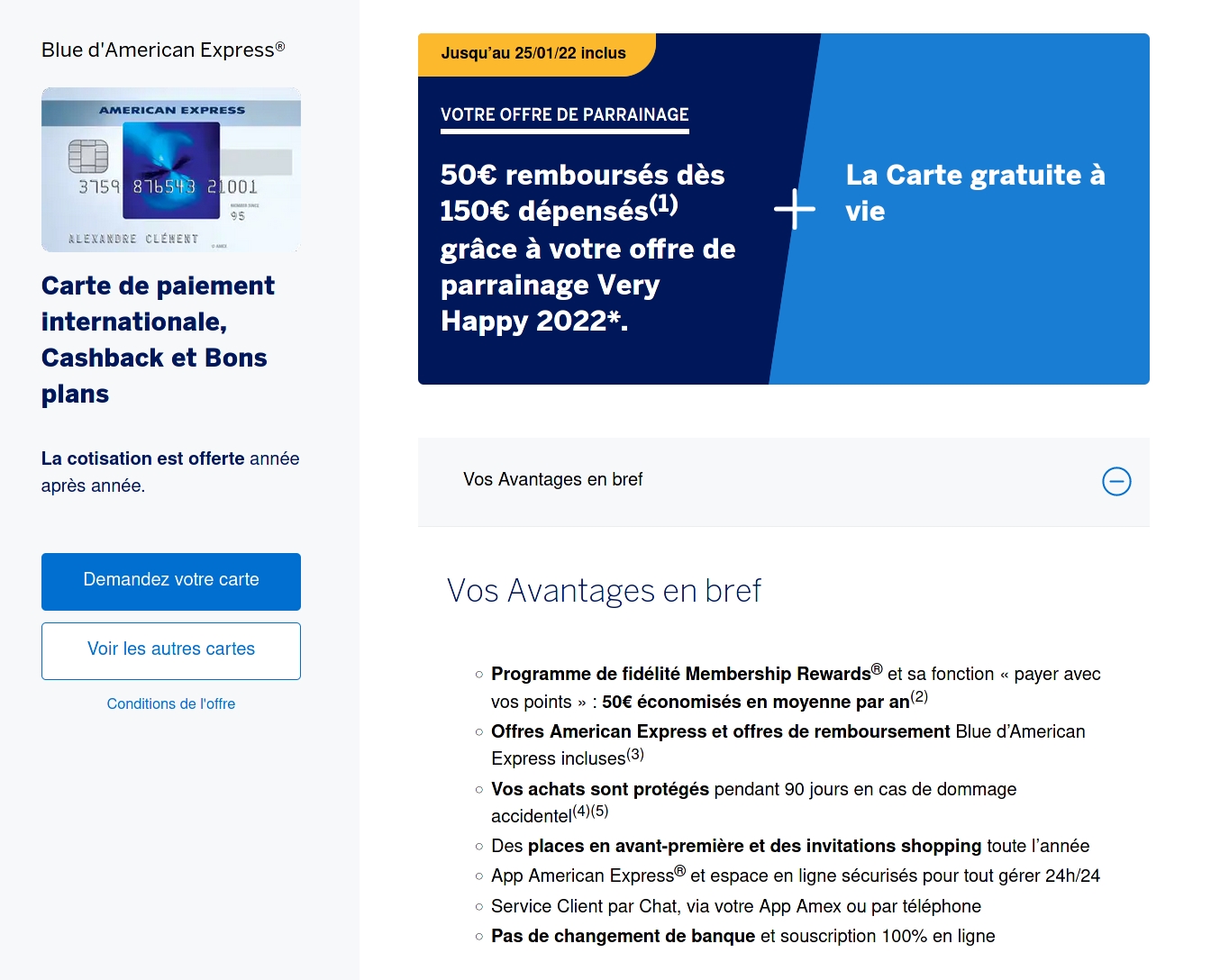Click footnote (2) after économisés en moyenne
The height and width of the screenshot is (980, 1211).
click(x=919, y=696)
